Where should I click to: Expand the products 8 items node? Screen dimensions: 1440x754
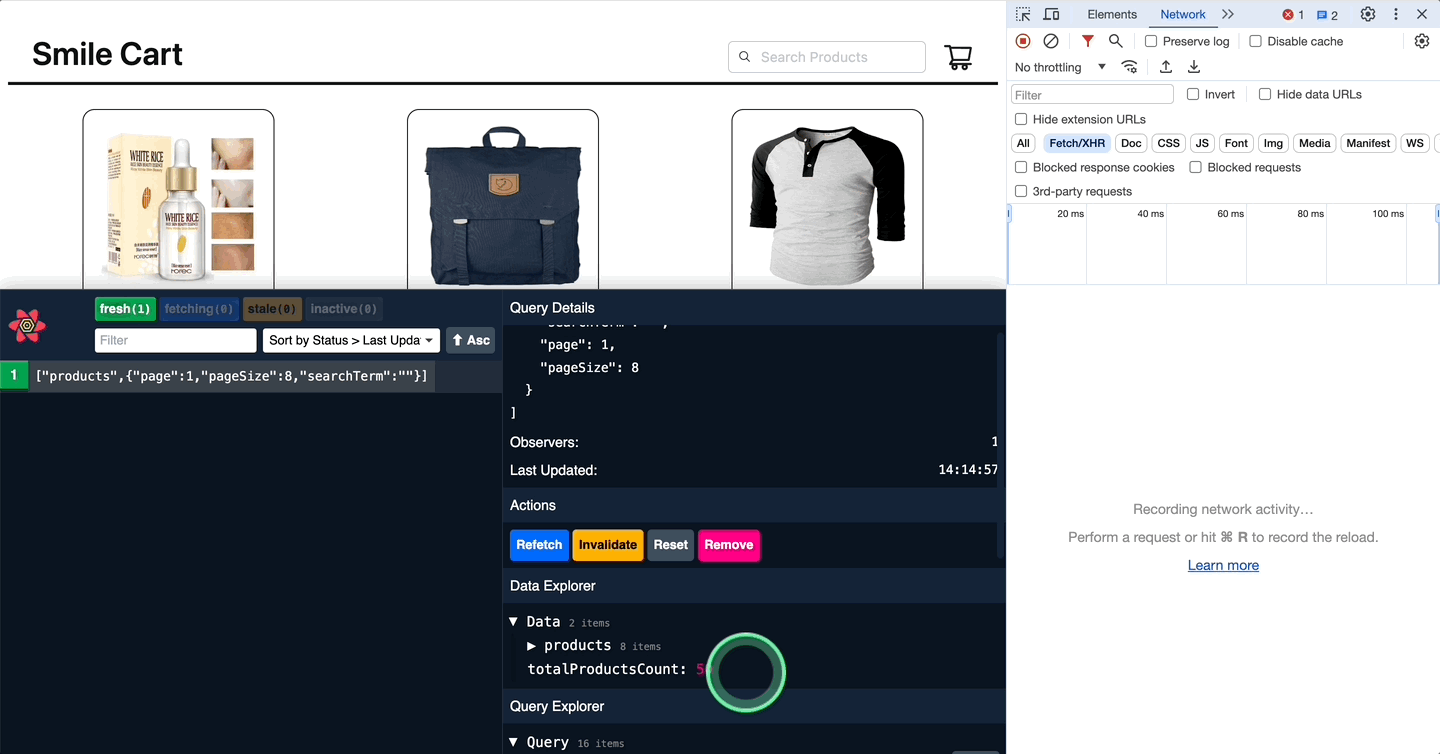pyautogui.click(x=532, y=646)
